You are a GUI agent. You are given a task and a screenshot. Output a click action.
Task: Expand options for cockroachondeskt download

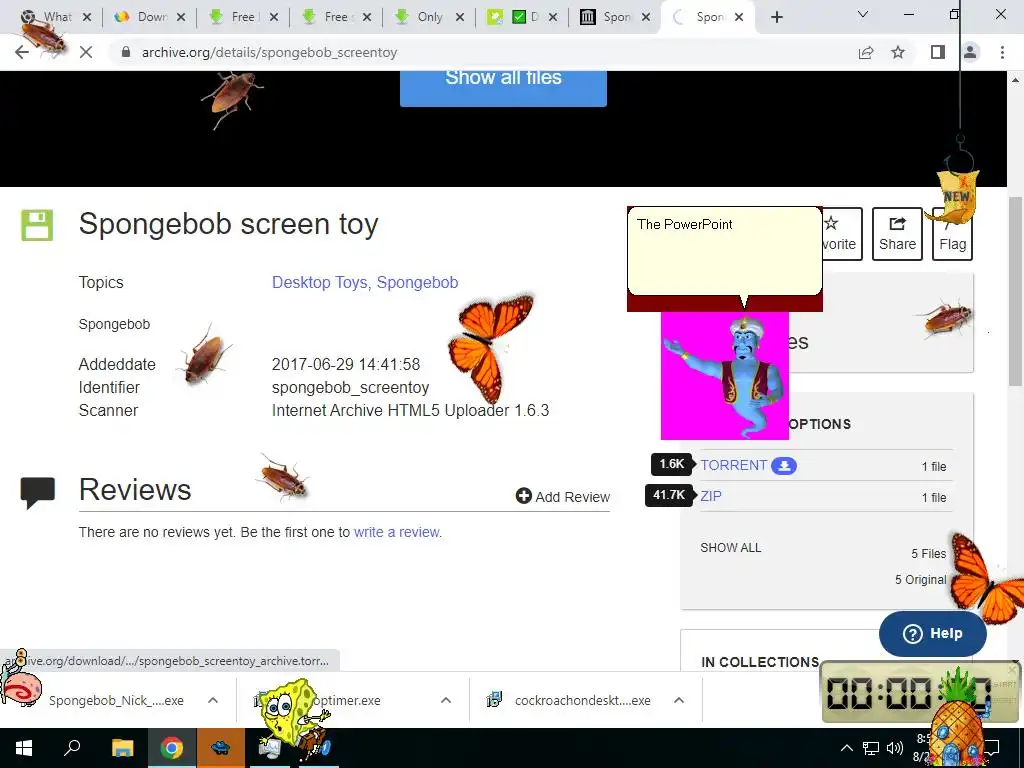pyautogui.click(x=679, y=700)
